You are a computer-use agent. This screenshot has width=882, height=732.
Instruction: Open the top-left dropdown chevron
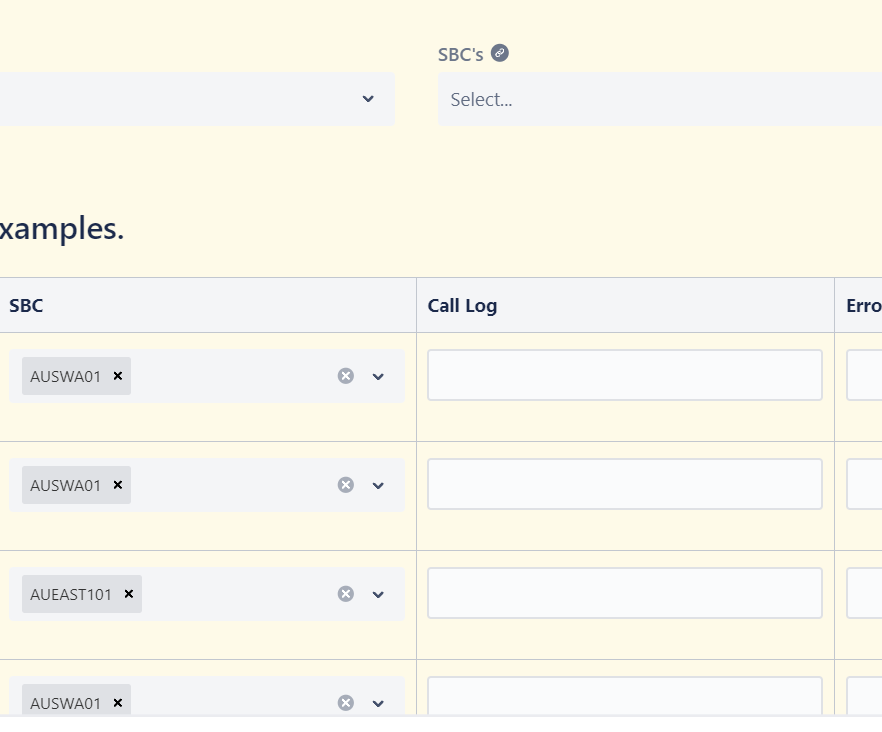click(368, 99)
